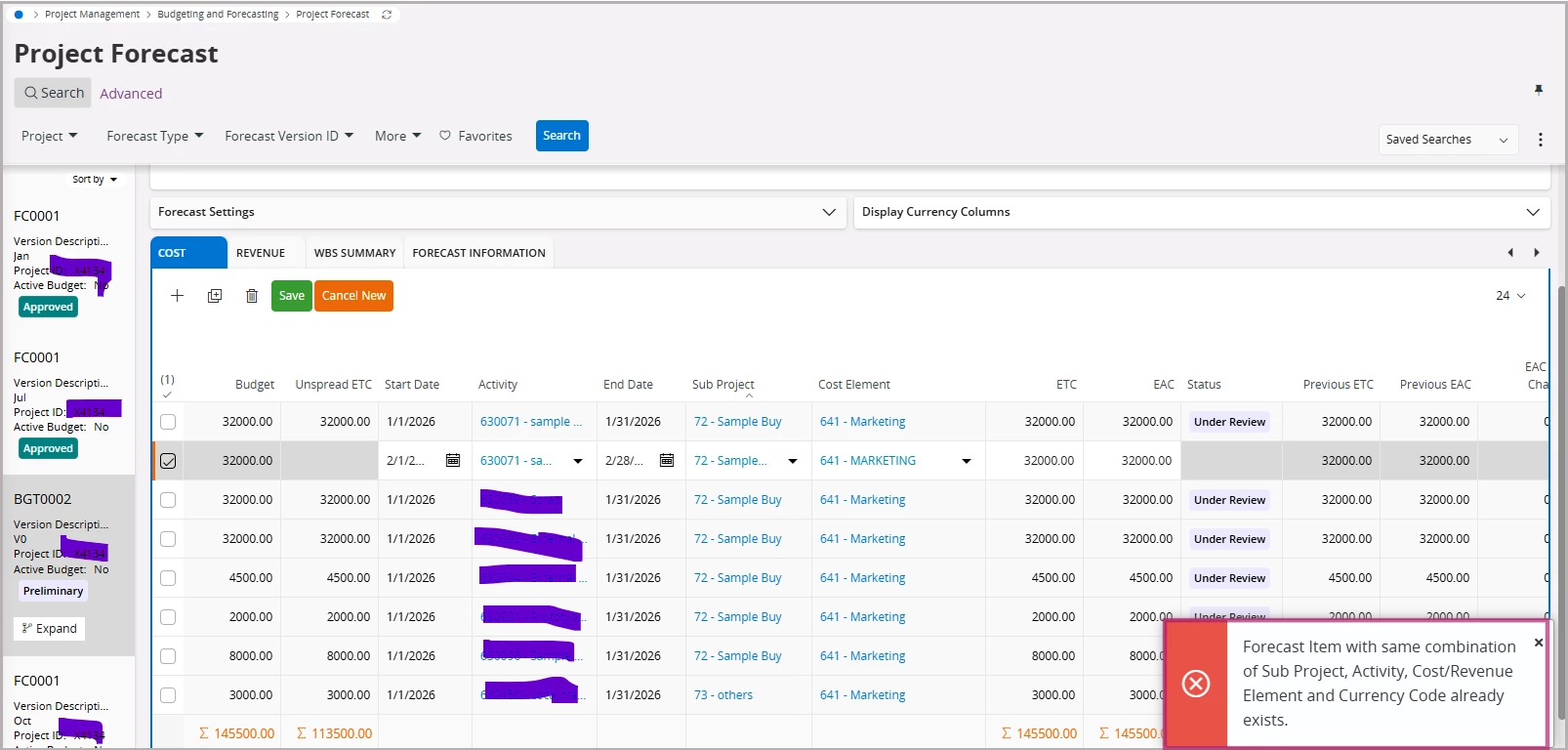
Task: Click the green Save button
Action: click(x=291, y=296)
